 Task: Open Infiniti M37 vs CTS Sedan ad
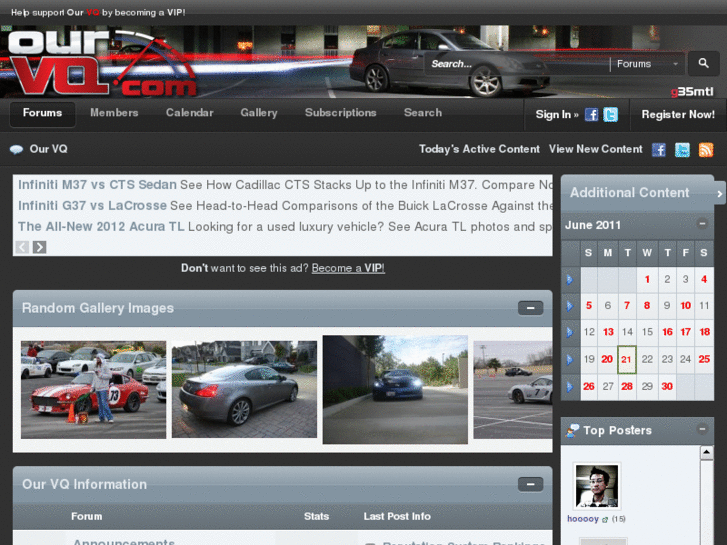tap(97, 185)
